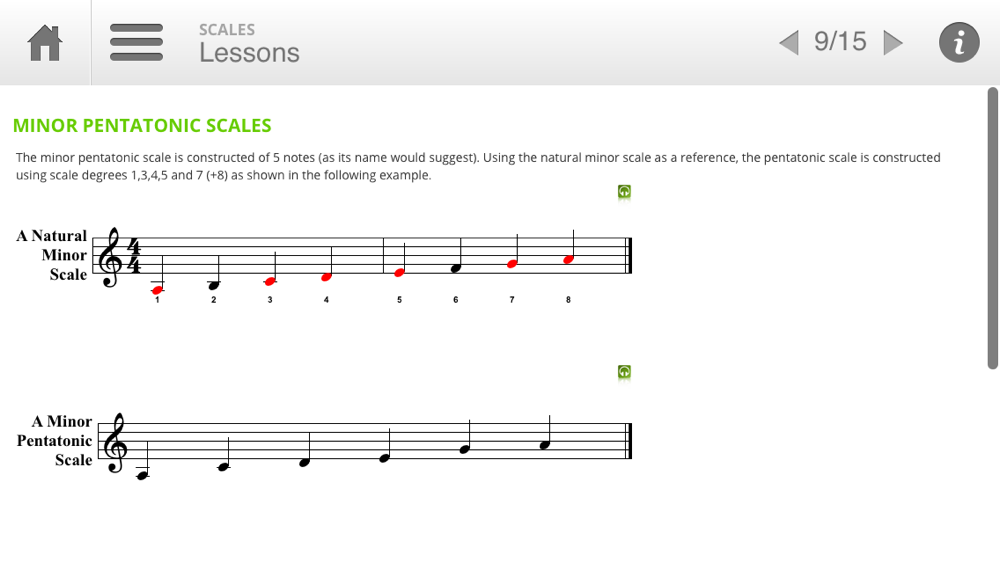Click the treble clef of pentatonic staff
The width and height of the screenshot is (1000, 563).
pos(116,443)
